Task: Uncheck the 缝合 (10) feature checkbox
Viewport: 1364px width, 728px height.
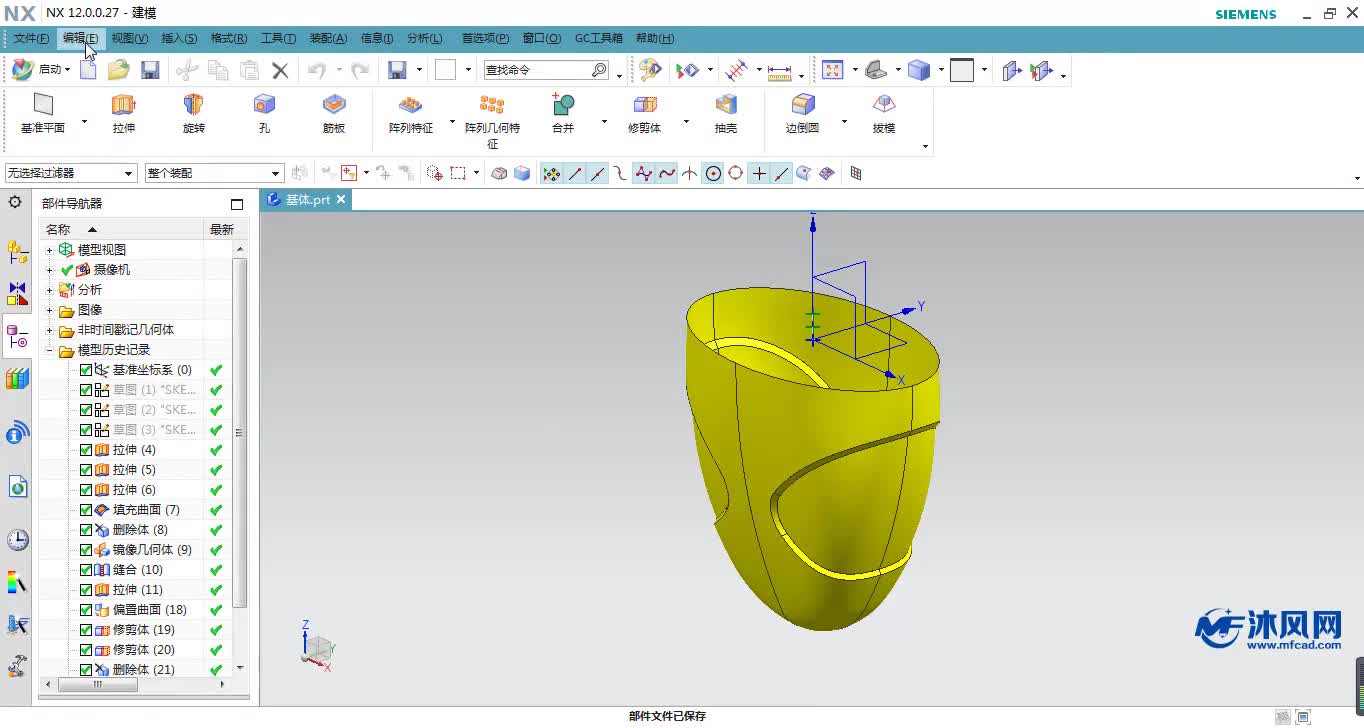Action: 86,570
